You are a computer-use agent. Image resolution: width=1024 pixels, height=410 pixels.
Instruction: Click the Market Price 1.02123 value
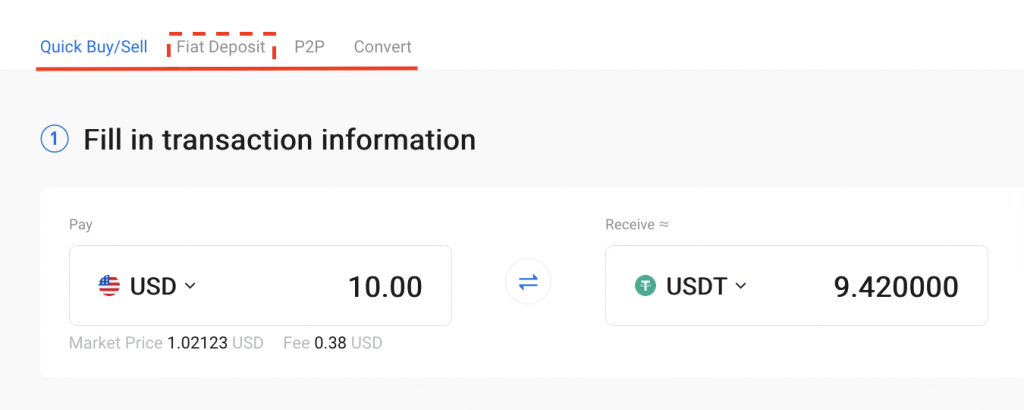tap(198, 343)
